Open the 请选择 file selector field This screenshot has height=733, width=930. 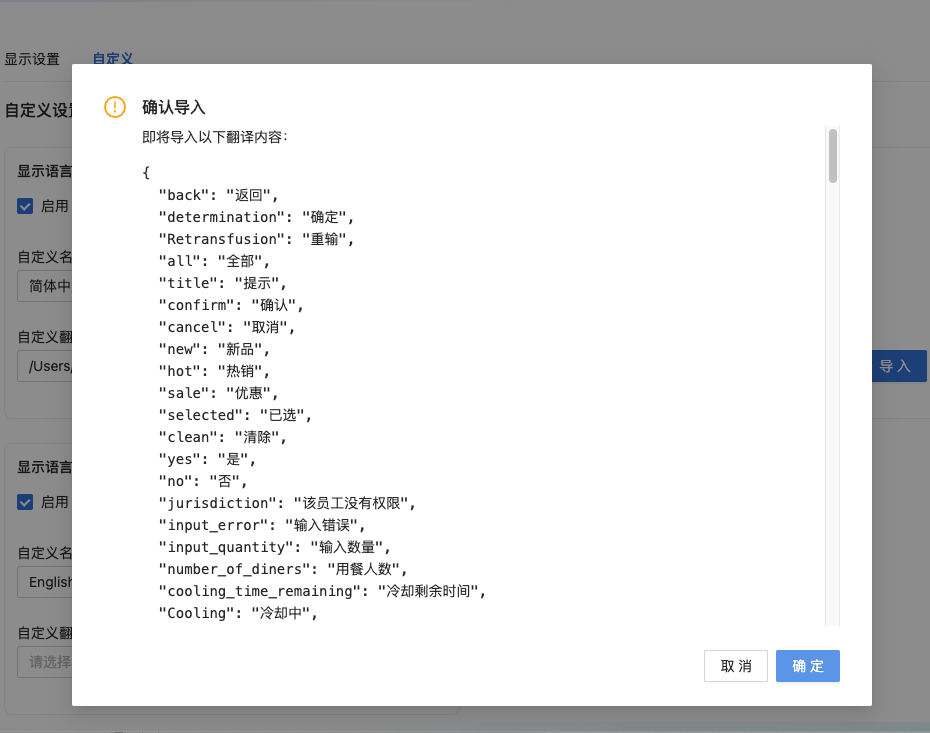pos(45,661)
